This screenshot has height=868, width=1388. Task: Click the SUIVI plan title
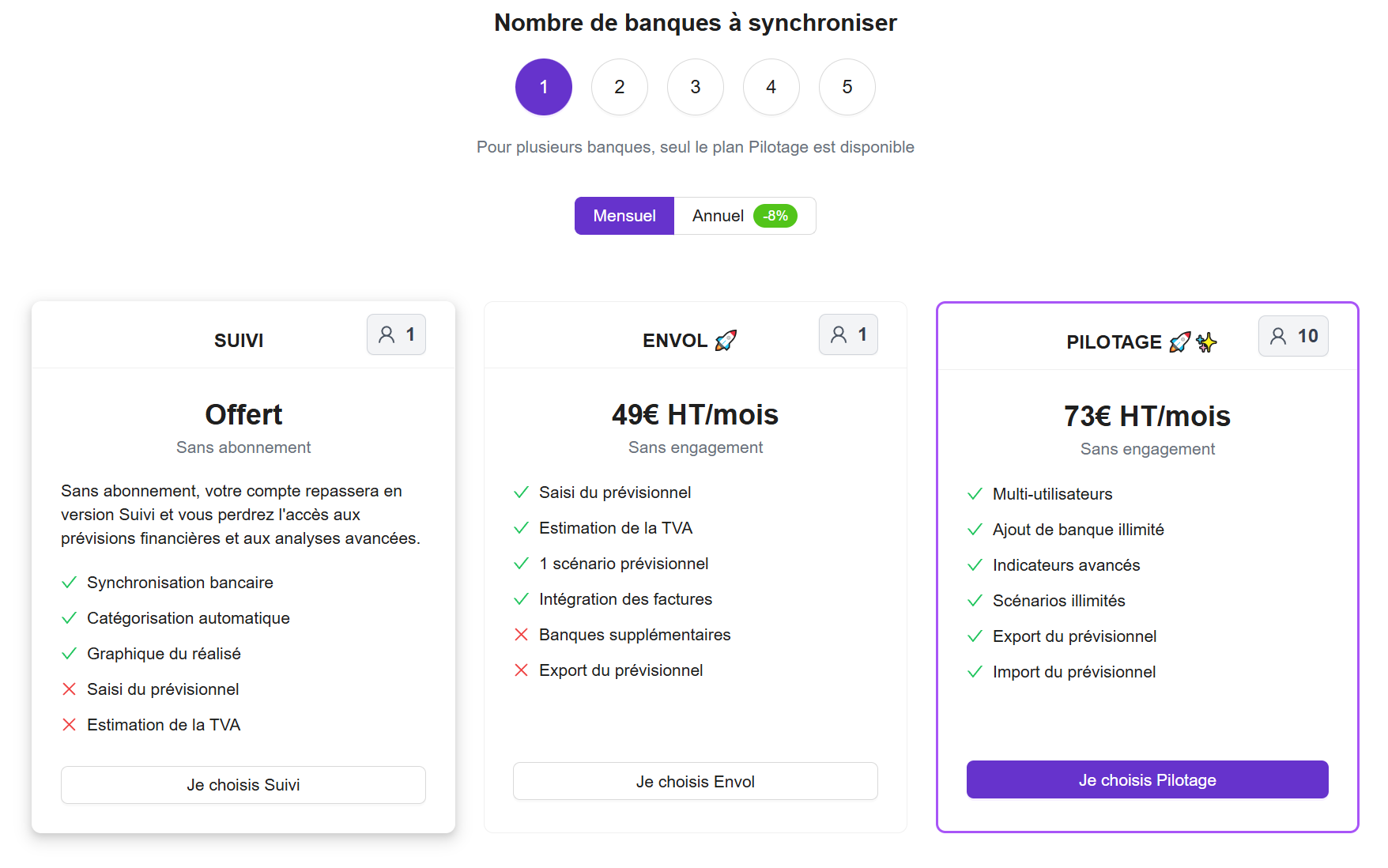click(239, 341)
